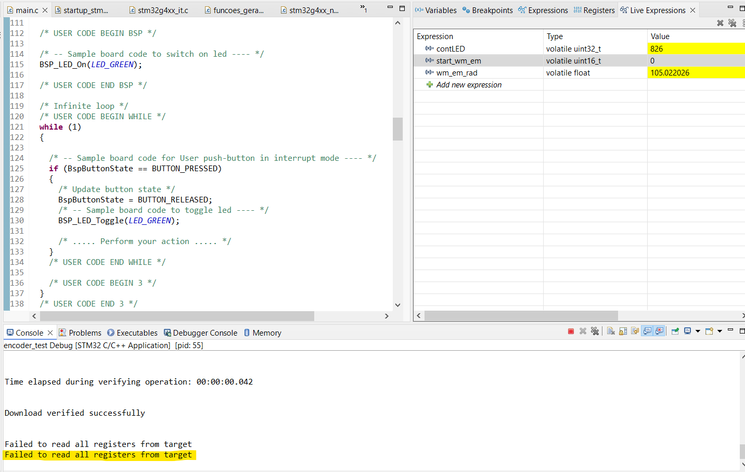The height and width of the screenshot is (472, 745).
Task: Open the funcoes_gera... editor tab
Action: pos(234,10)
